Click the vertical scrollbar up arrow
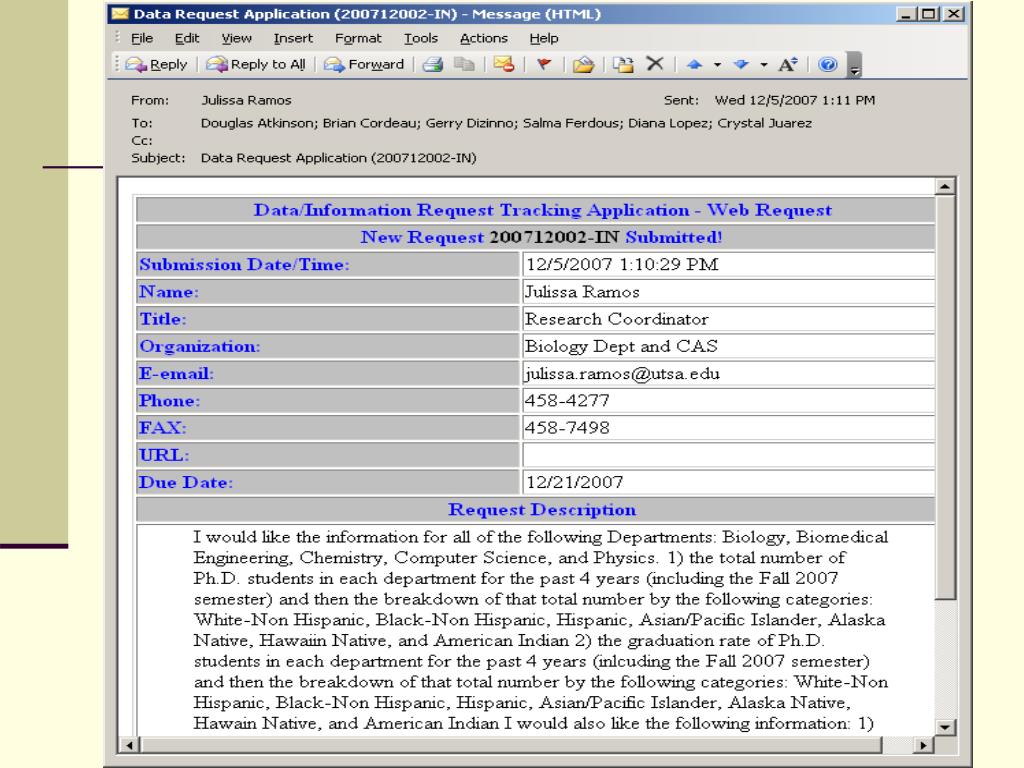 [x=945, y=187]
